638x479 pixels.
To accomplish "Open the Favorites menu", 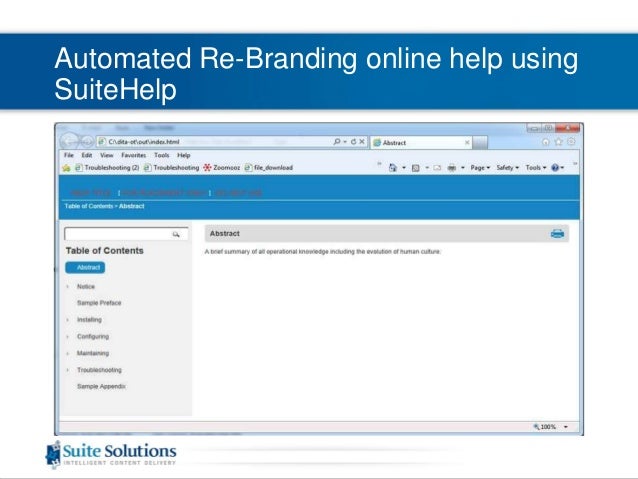I will (133, 155).
